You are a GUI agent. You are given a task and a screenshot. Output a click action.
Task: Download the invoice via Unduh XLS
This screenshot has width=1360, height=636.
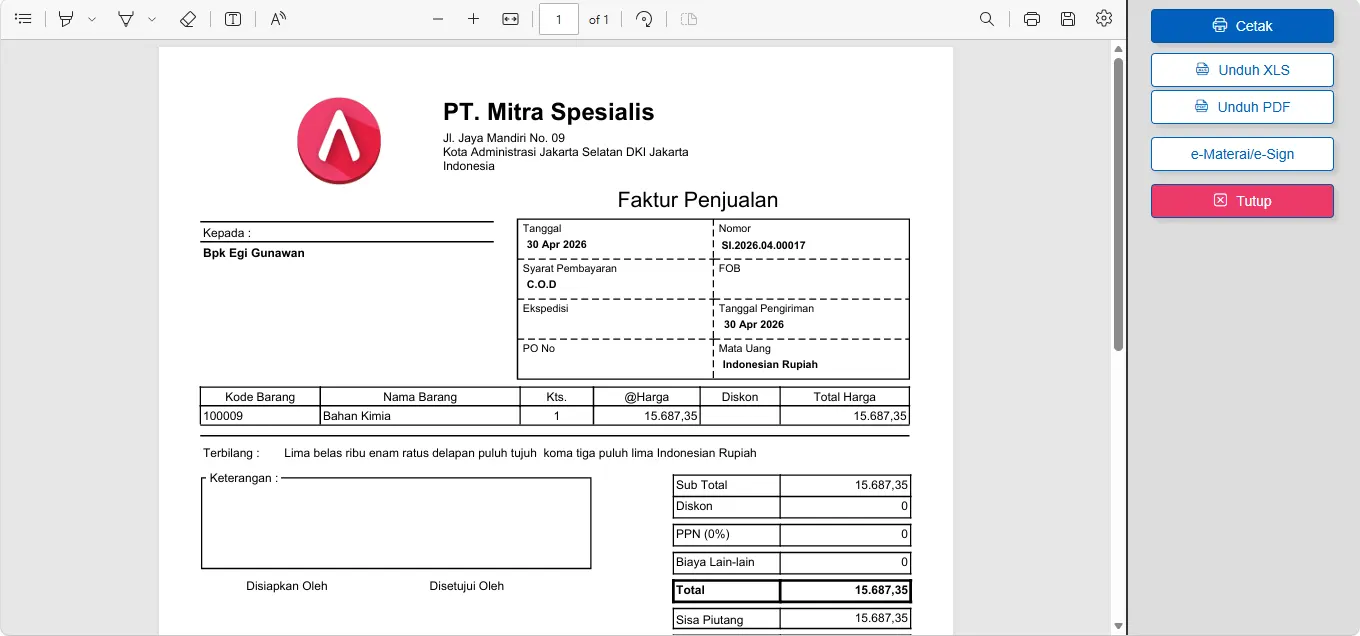click(x=1242, y=70)
